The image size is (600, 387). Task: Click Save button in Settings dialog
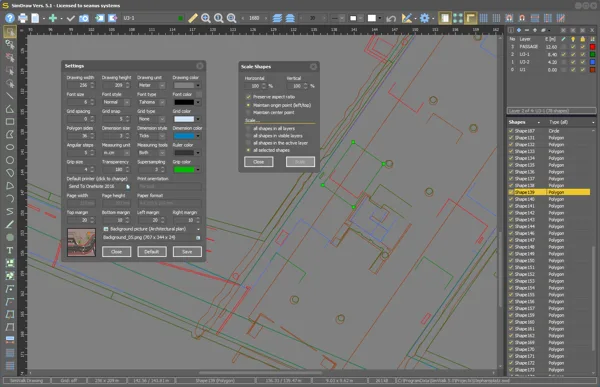click(187, 251)
